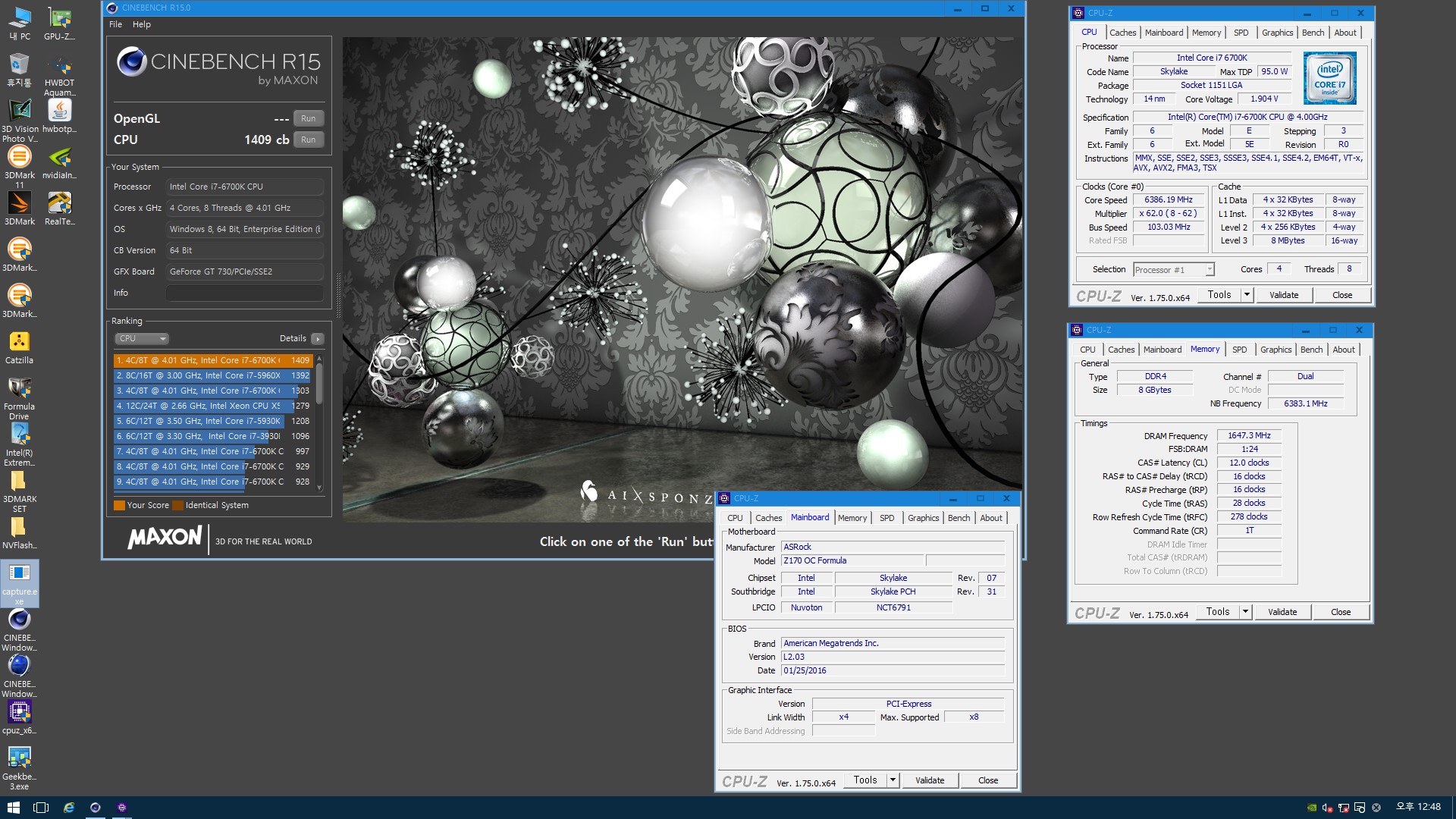The image size is (1456, 819).
Task: Switch to Caches tab in top CPU-Z
Action: tap(1122, 33)
